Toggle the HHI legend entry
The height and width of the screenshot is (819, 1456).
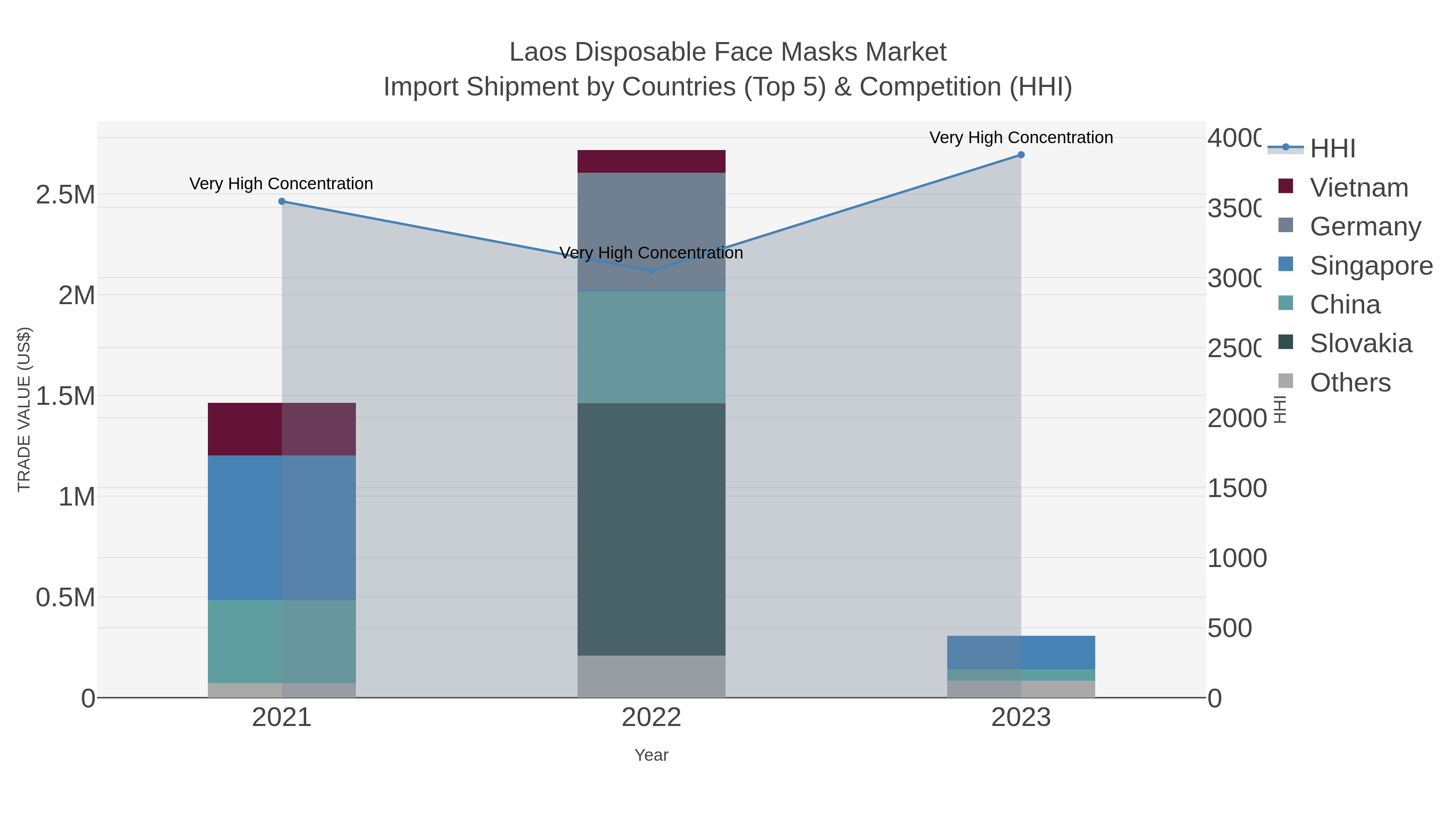(1311, 148)
